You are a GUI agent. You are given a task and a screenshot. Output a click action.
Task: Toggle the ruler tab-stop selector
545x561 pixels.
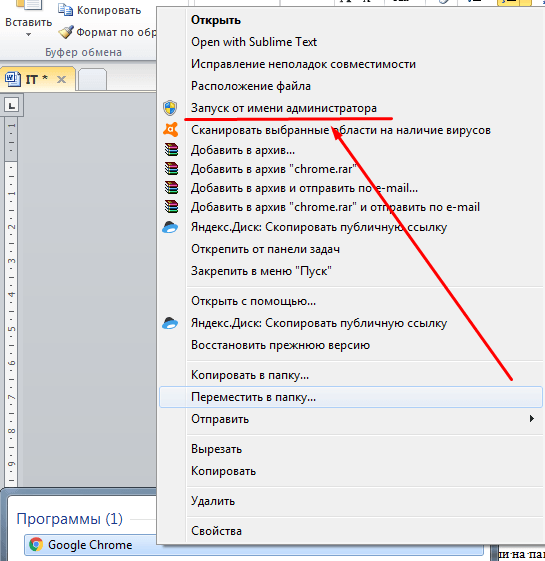click(x=12, y=106)
